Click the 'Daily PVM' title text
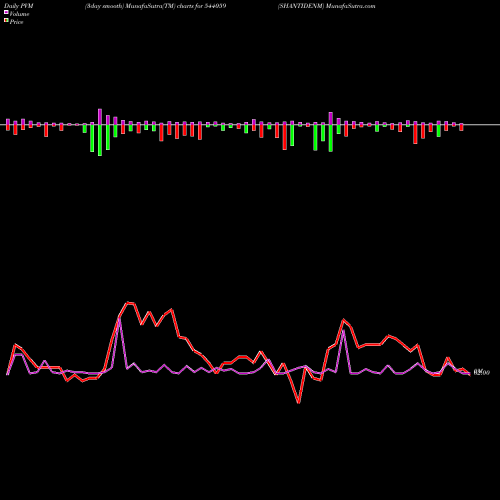This screenshot has height=500, width=500. (x=19, y=6)
